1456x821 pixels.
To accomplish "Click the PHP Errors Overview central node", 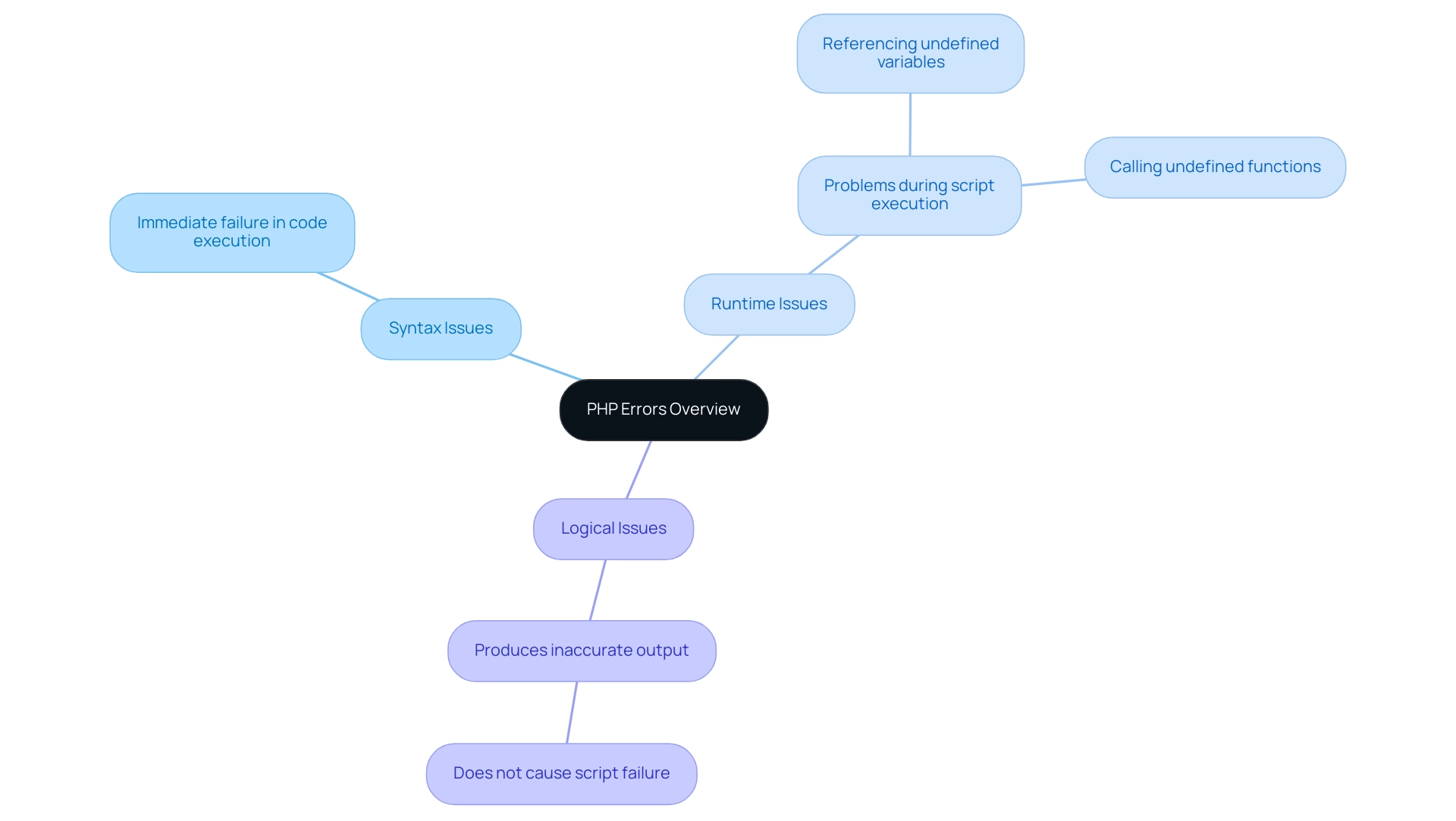I will pyautogui.click(x=663, y=408).
